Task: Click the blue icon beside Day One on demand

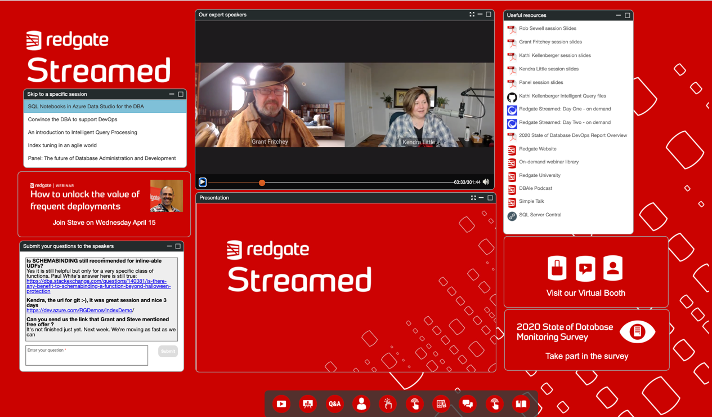Action: (512, 110)
